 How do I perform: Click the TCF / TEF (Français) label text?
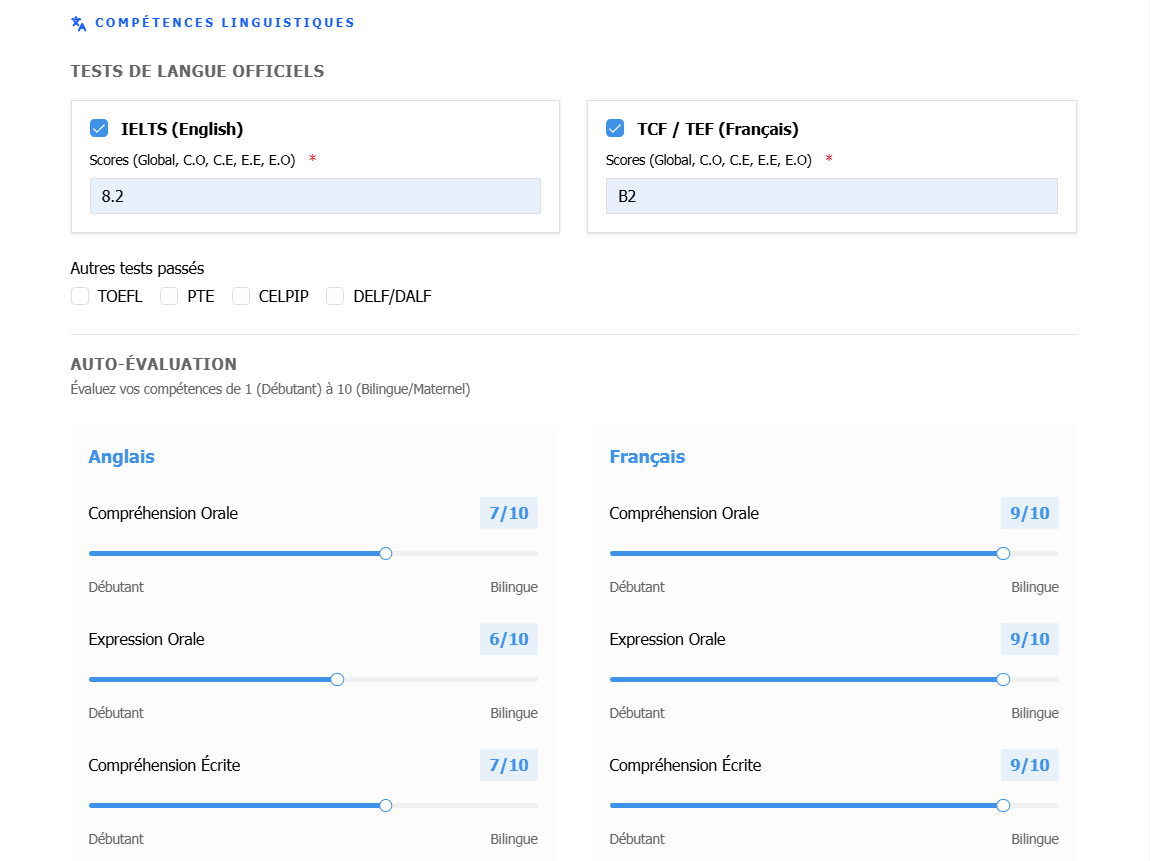pyautogui.click(x=718, y=129)
